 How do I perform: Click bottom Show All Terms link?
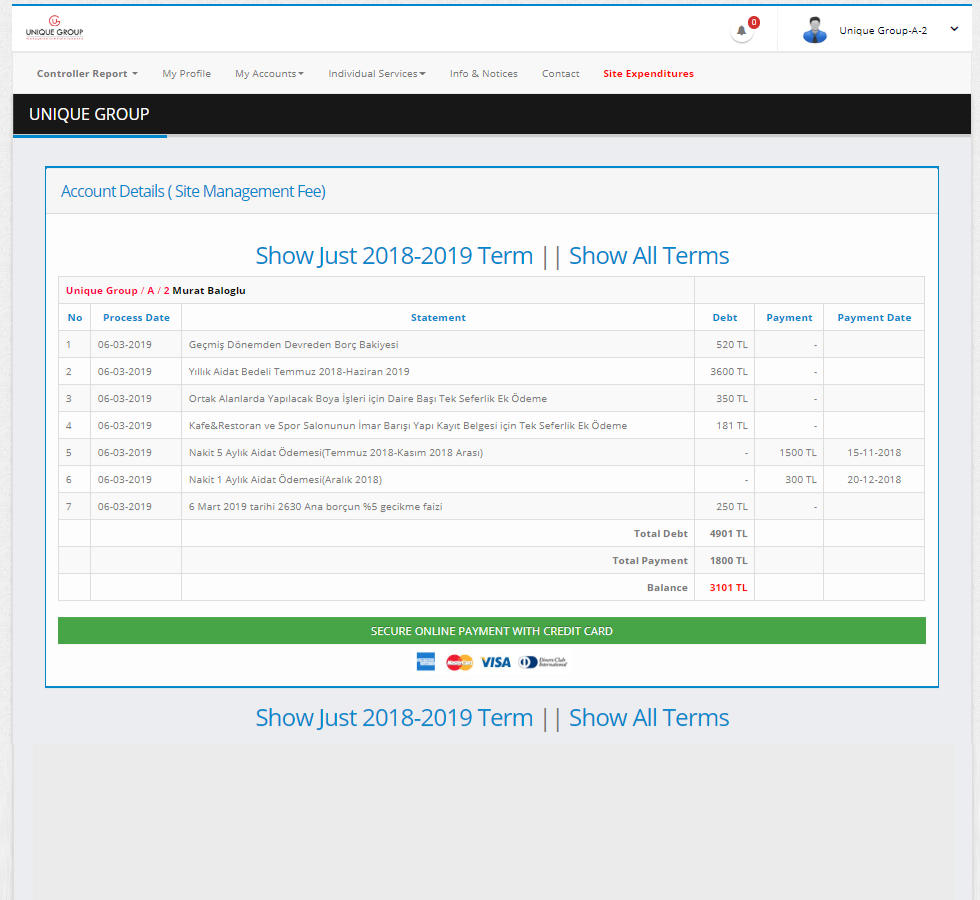click(x=649, y=718)
